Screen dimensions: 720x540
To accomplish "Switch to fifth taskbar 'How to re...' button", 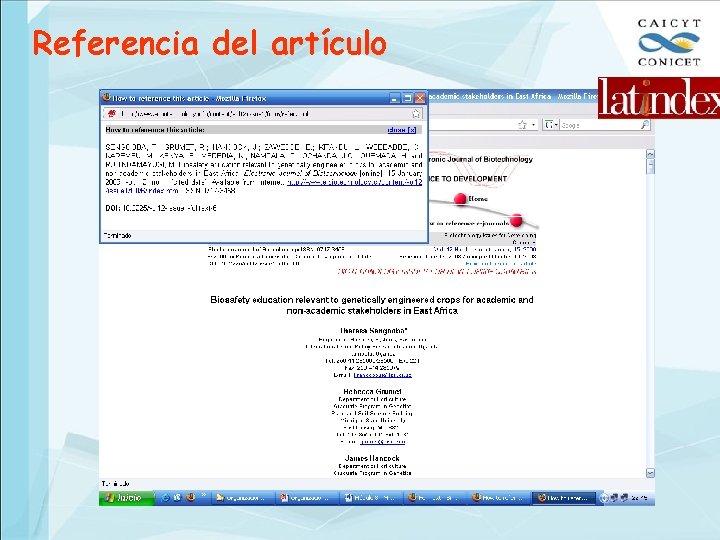I will (x=499, y=498).
